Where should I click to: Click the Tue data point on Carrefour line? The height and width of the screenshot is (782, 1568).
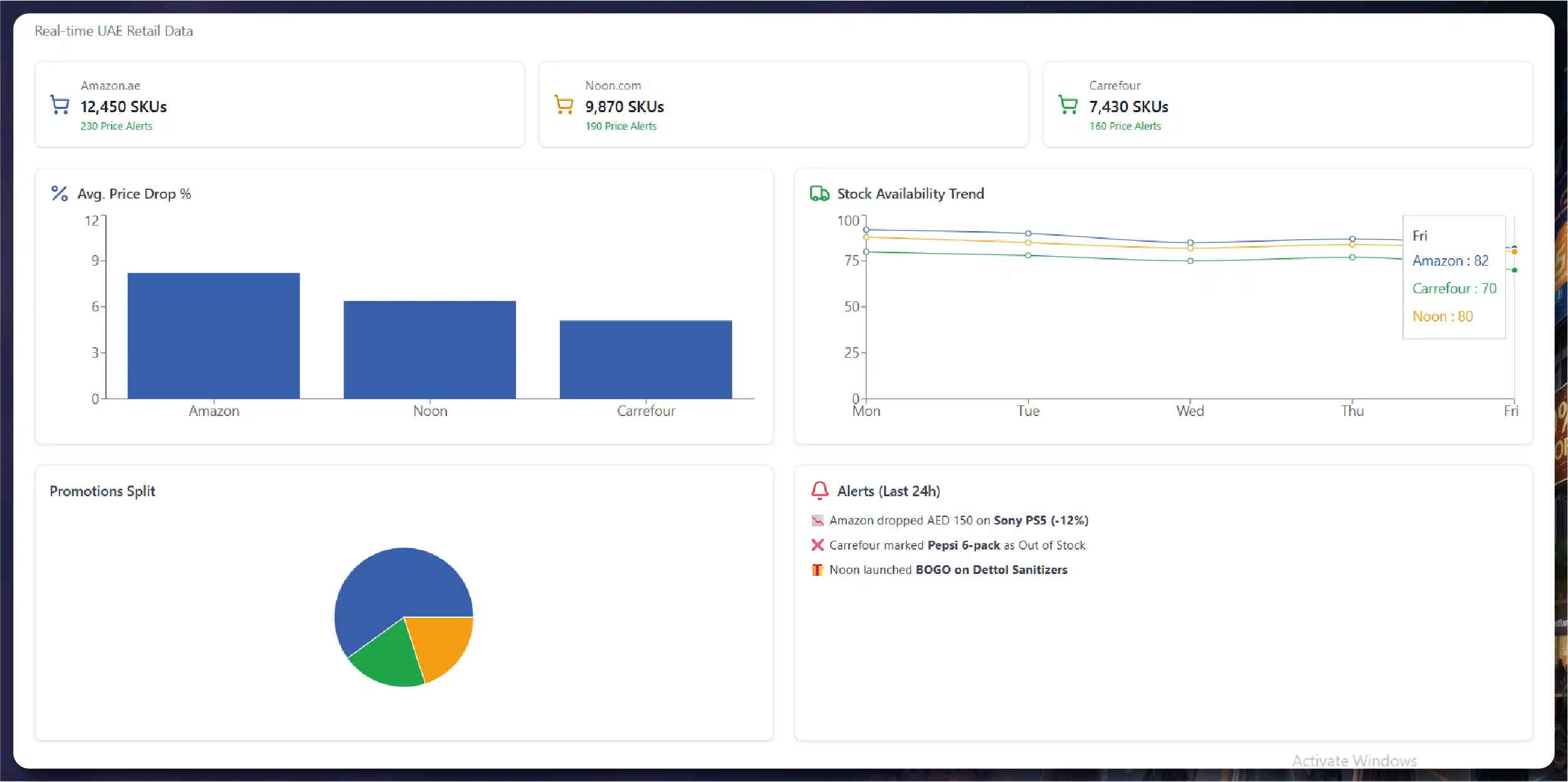coord(1028,256)
